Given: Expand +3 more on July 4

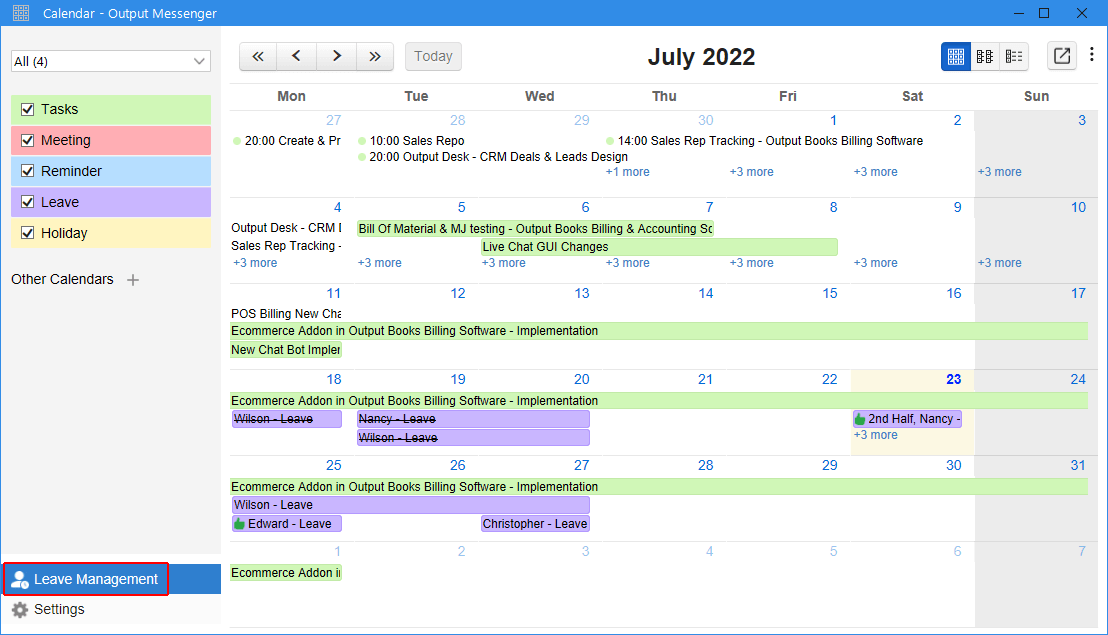Looking at the screenshot, I should [x=255, y=263].
